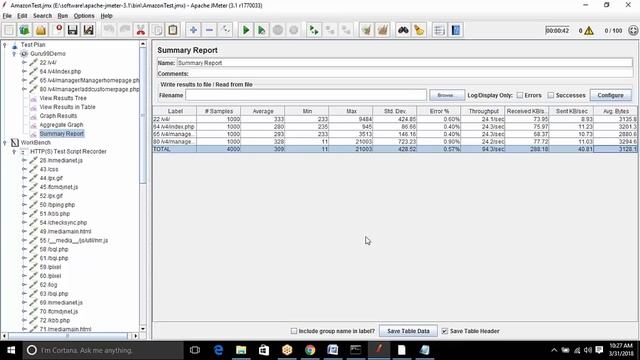
Task: Start the test with green play icon
Action: tap(246, 30)
